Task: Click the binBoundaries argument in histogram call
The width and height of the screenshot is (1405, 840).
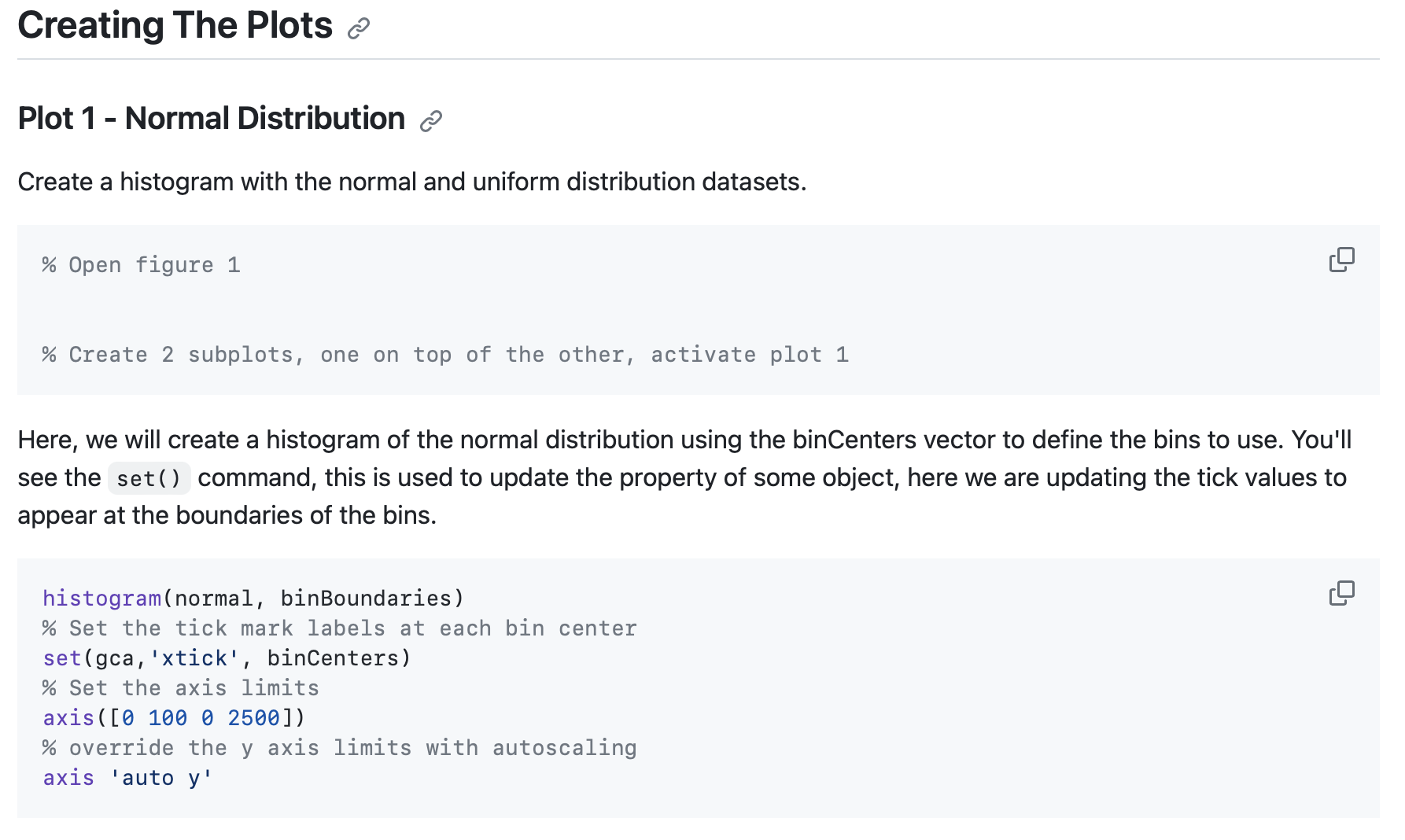Action: [x=366, y=599]
